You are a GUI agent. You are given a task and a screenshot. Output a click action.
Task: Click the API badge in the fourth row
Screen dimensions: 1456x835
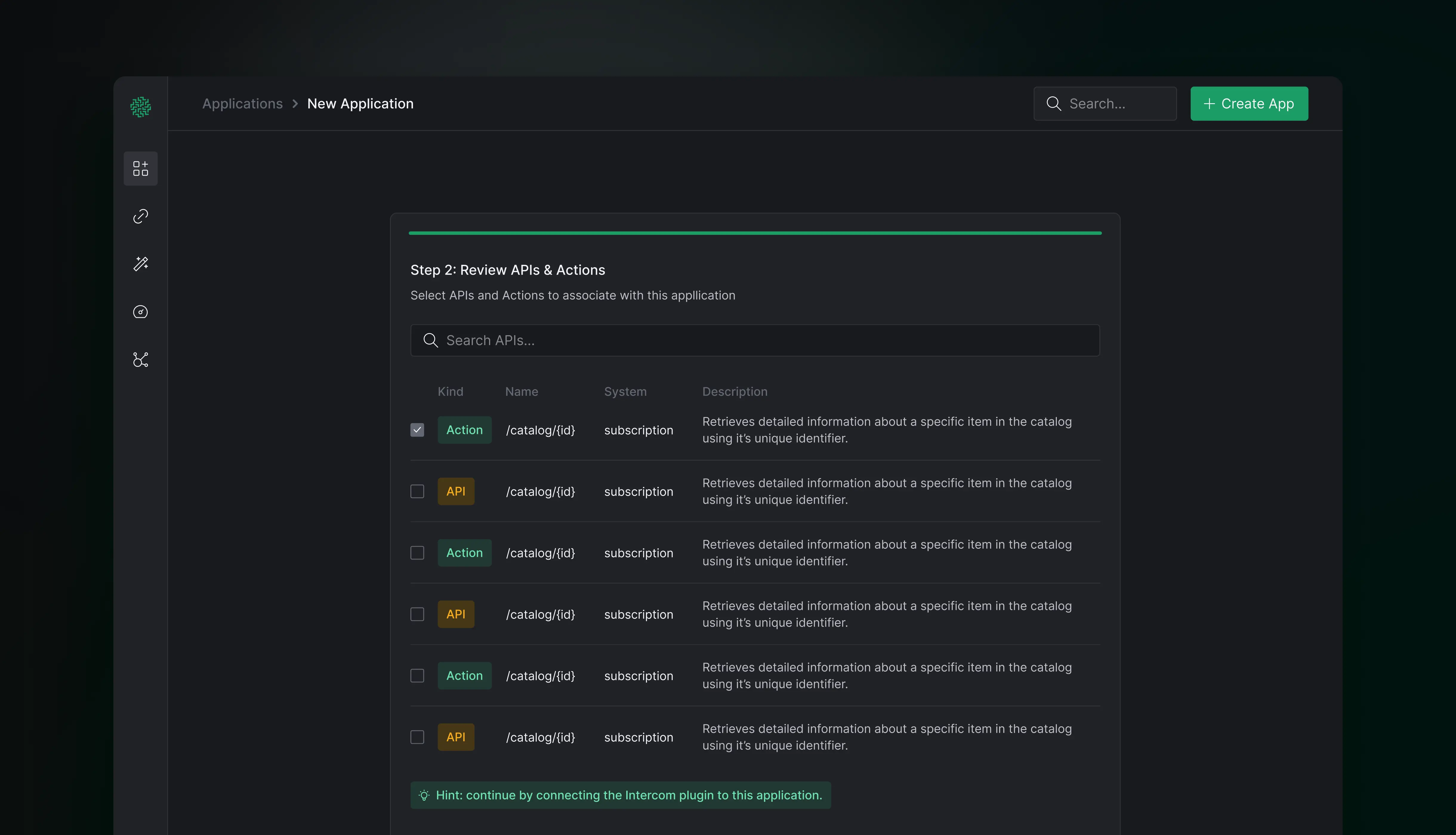[456, 614]
